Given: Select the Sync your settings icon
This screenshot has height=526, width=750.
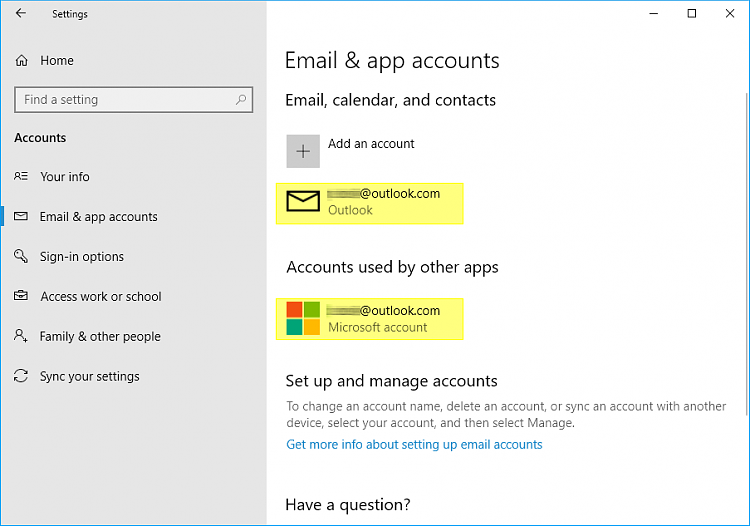Looking at the screenshot, I should coord(21,376).
